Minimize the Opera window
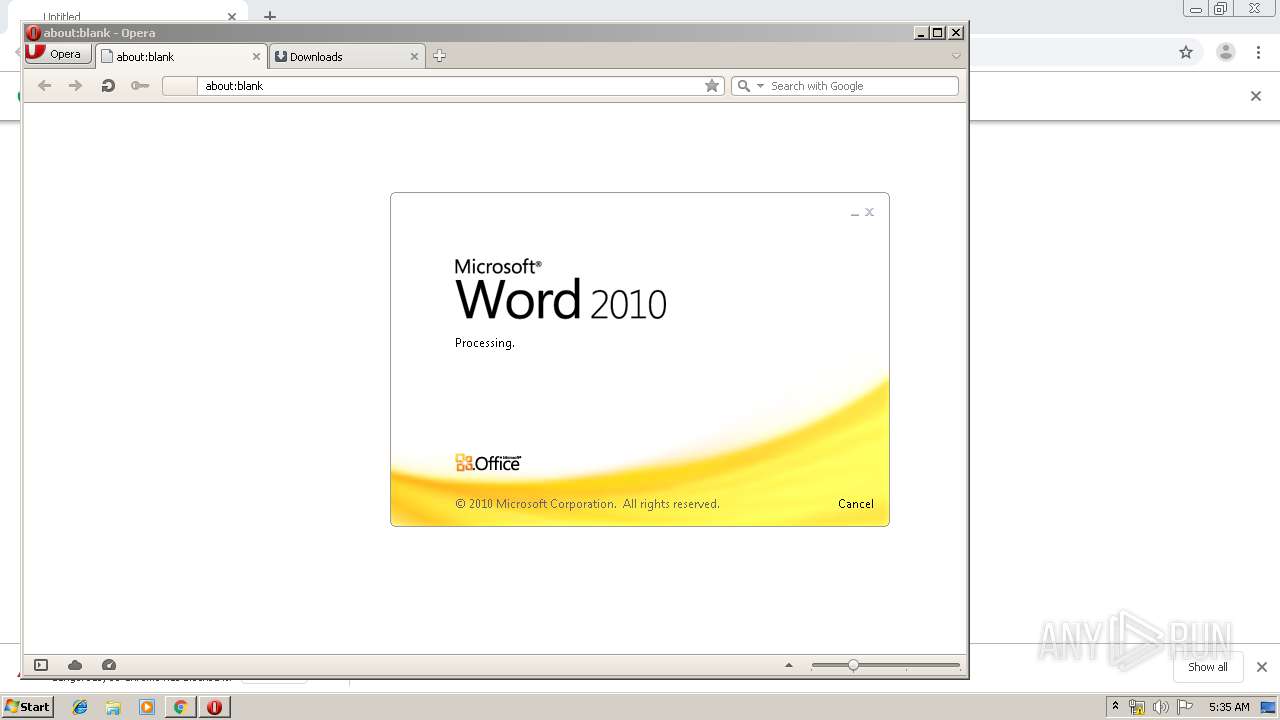This screenshot has height=720, width=1280. tap(922, 33)
